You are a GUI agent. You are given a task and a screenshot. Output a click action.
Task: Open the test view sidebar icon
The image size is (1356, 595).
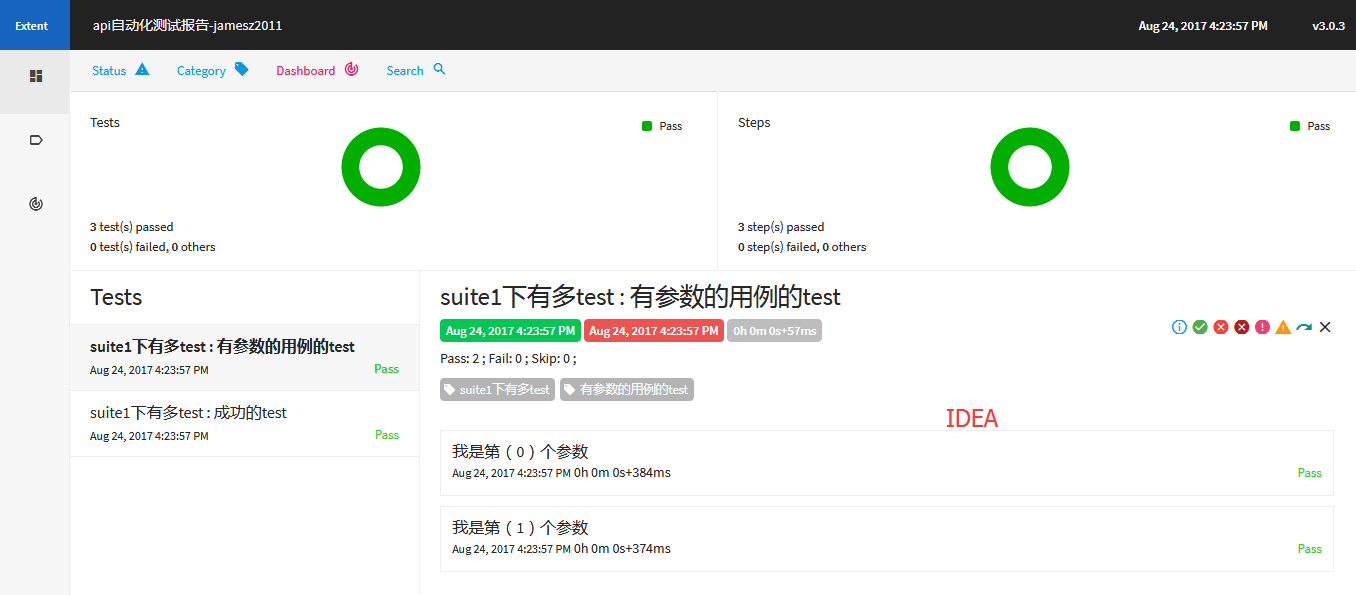coord(36,76)
